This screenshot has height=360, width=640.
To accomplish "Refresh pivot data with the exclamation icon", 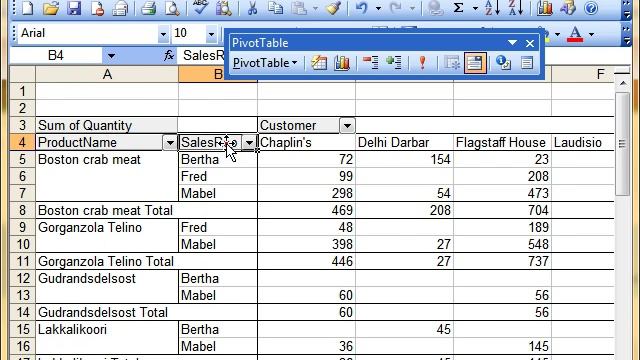I will [422, 63].
